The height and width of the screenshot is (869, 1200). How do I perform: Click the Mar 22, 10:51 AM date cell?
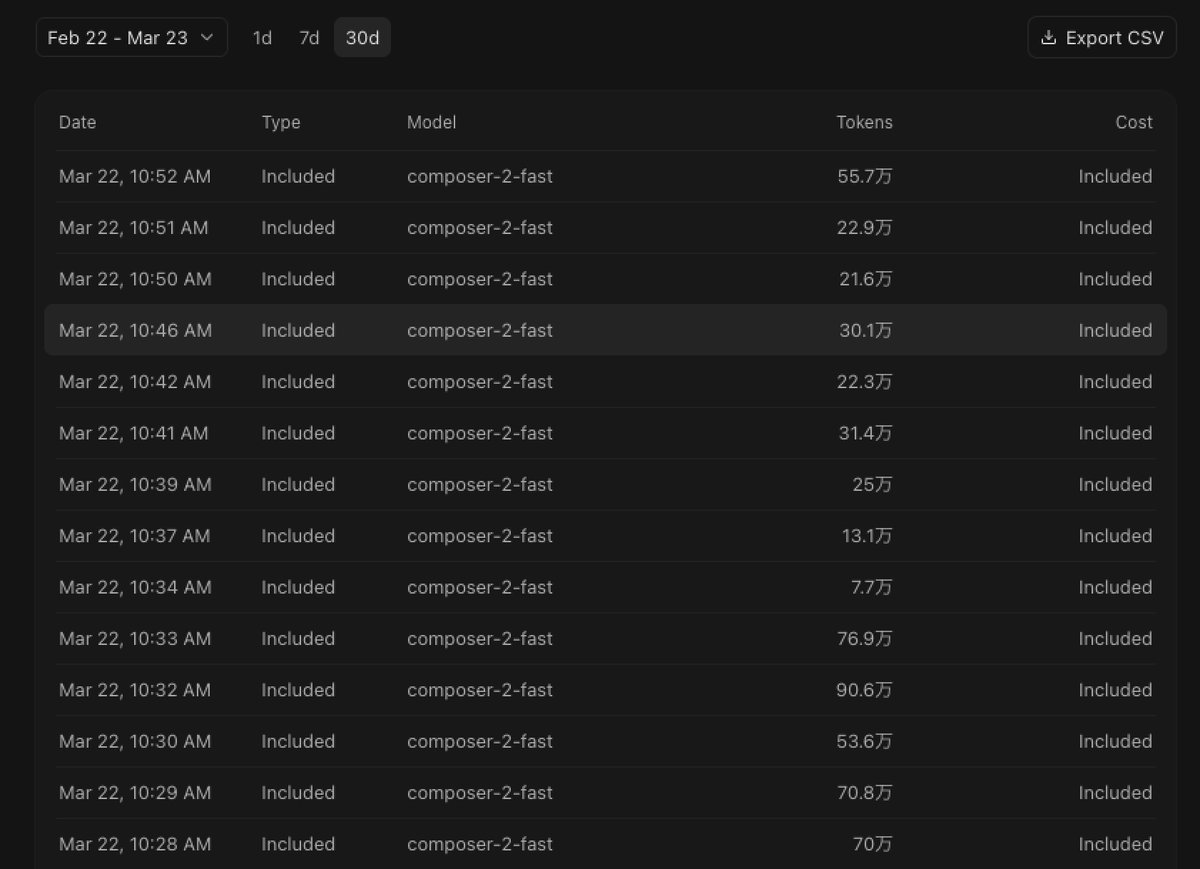coord(134,228)
